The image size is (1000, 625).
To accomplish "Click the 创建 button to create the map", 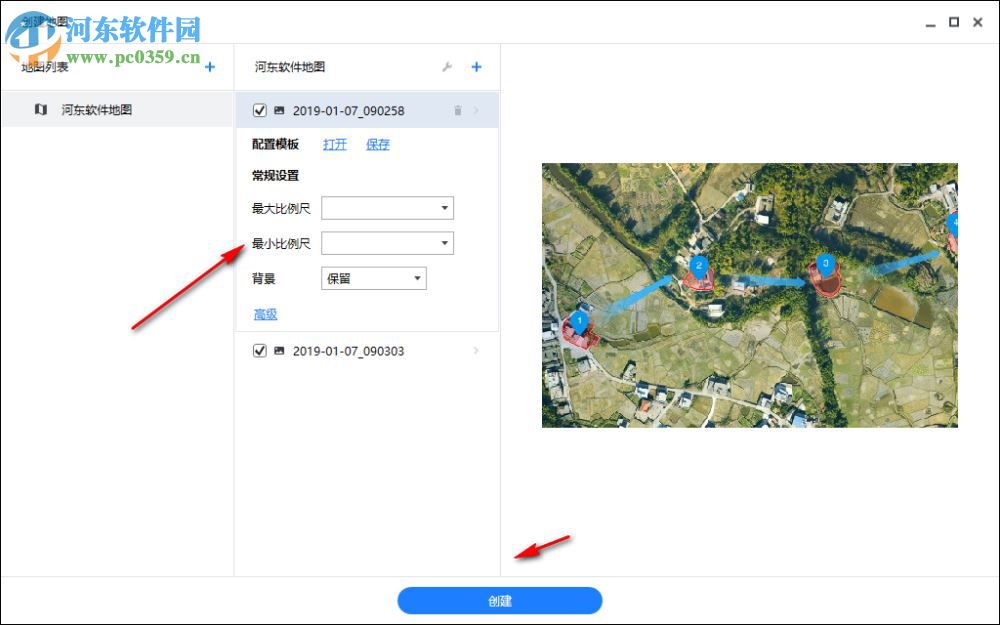I will (500, 600).
